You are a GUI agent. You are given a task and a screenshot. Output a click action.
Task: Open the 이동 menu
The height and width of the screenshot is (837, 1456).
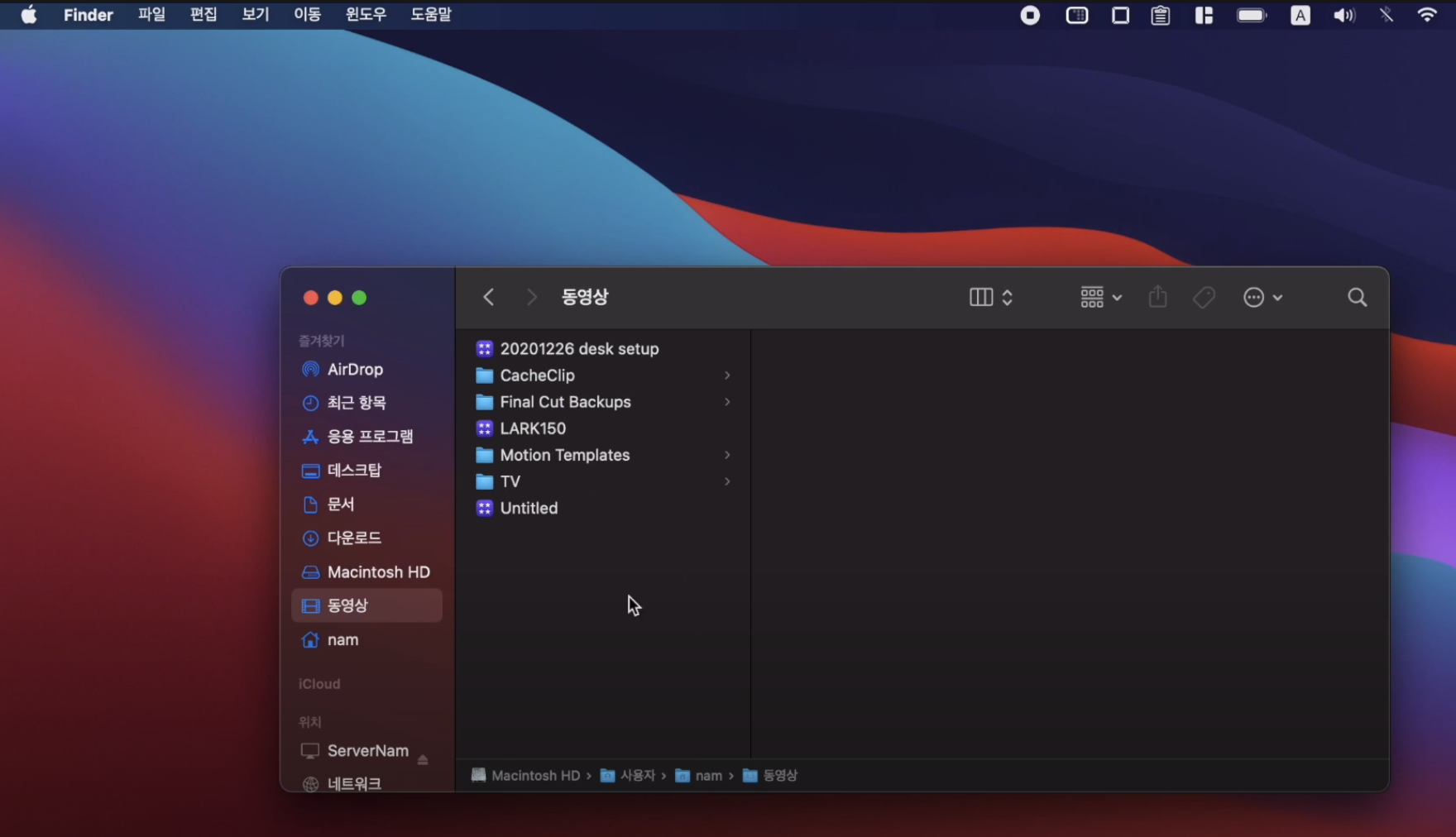click(x=308, y=15)
